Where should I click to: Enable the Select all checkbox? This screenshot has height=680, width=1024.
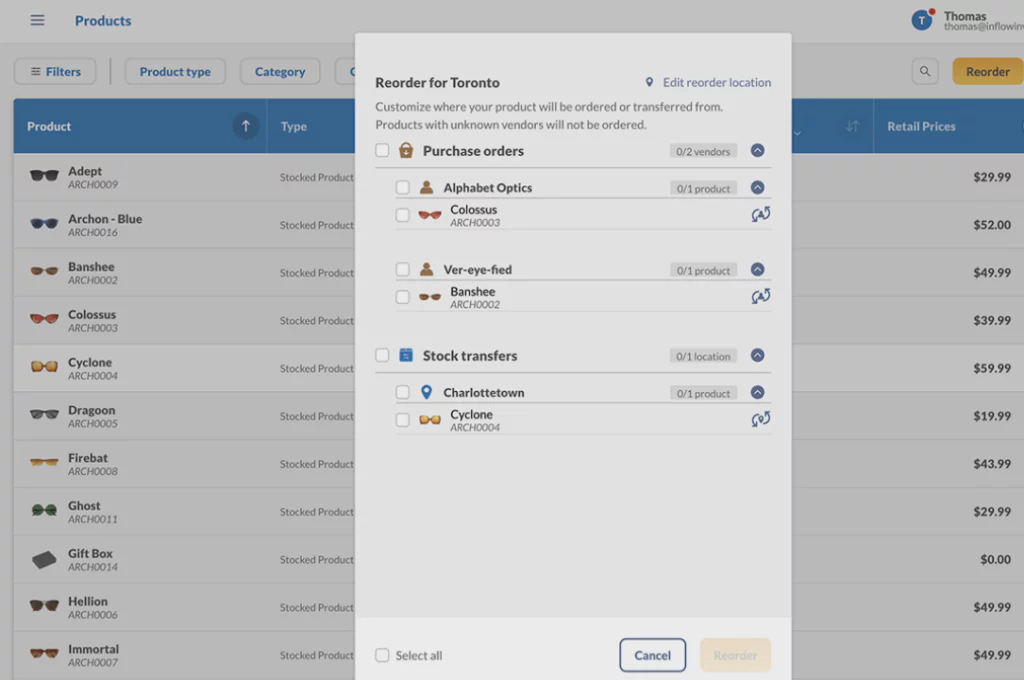click(x=382, y=656)
